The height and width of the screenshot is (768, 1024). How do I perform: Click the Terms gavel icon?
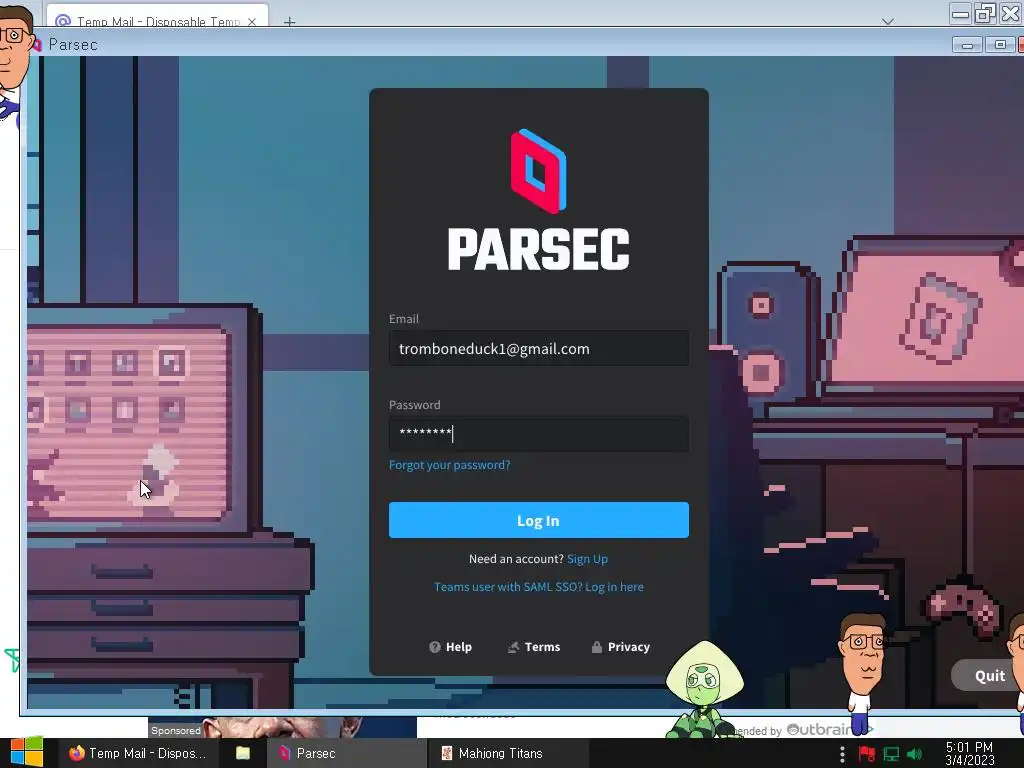514,647
